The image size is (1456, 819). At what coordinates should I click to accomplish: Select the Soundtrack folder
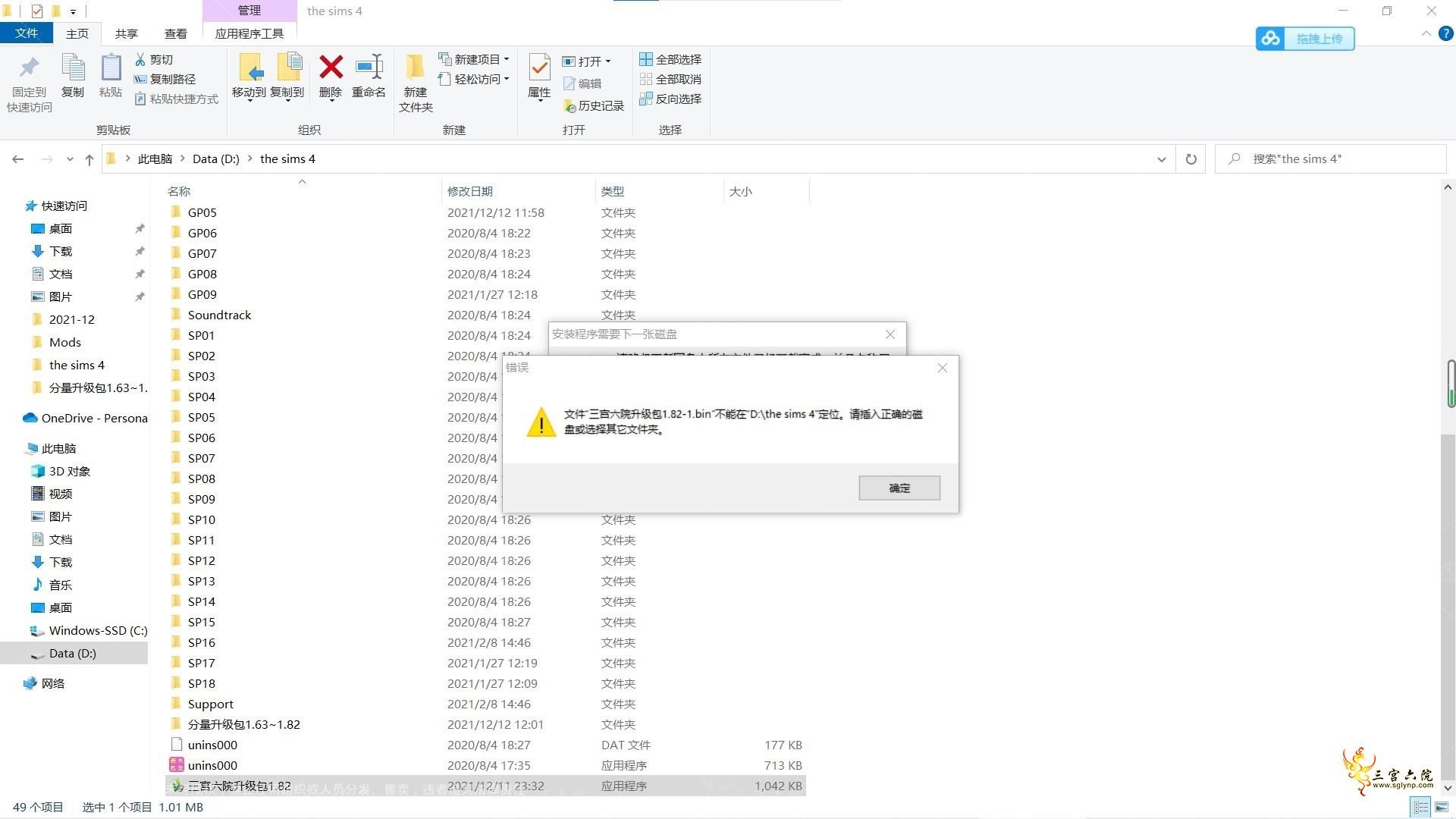pos(219,315)
